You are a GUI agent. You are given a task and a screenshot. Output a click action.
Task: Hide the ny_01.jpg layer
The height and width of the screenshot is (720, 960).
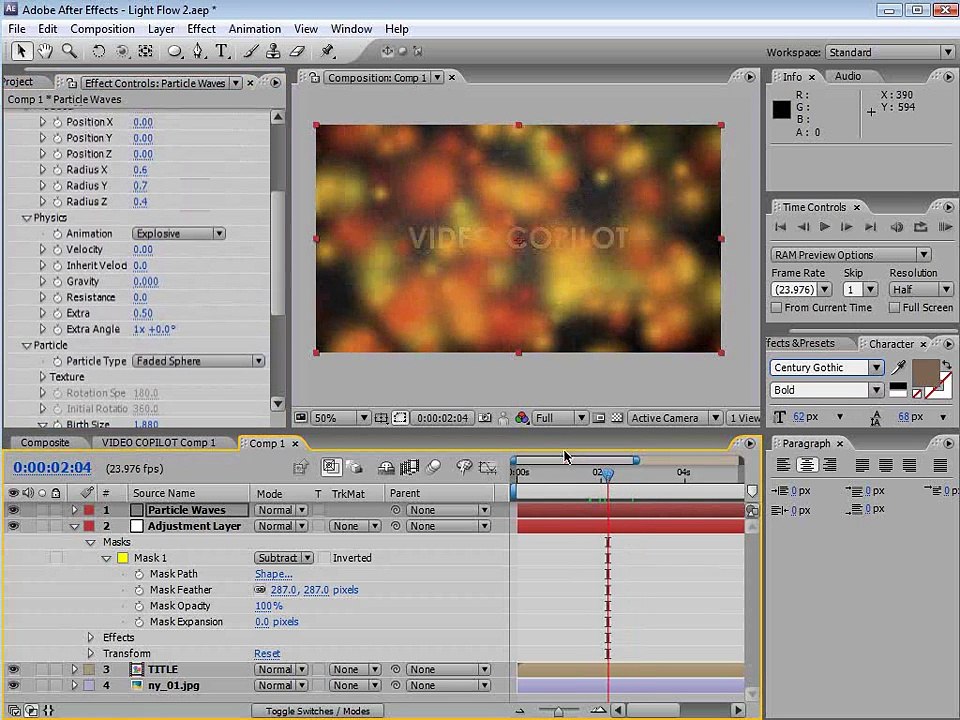[13, 685]
